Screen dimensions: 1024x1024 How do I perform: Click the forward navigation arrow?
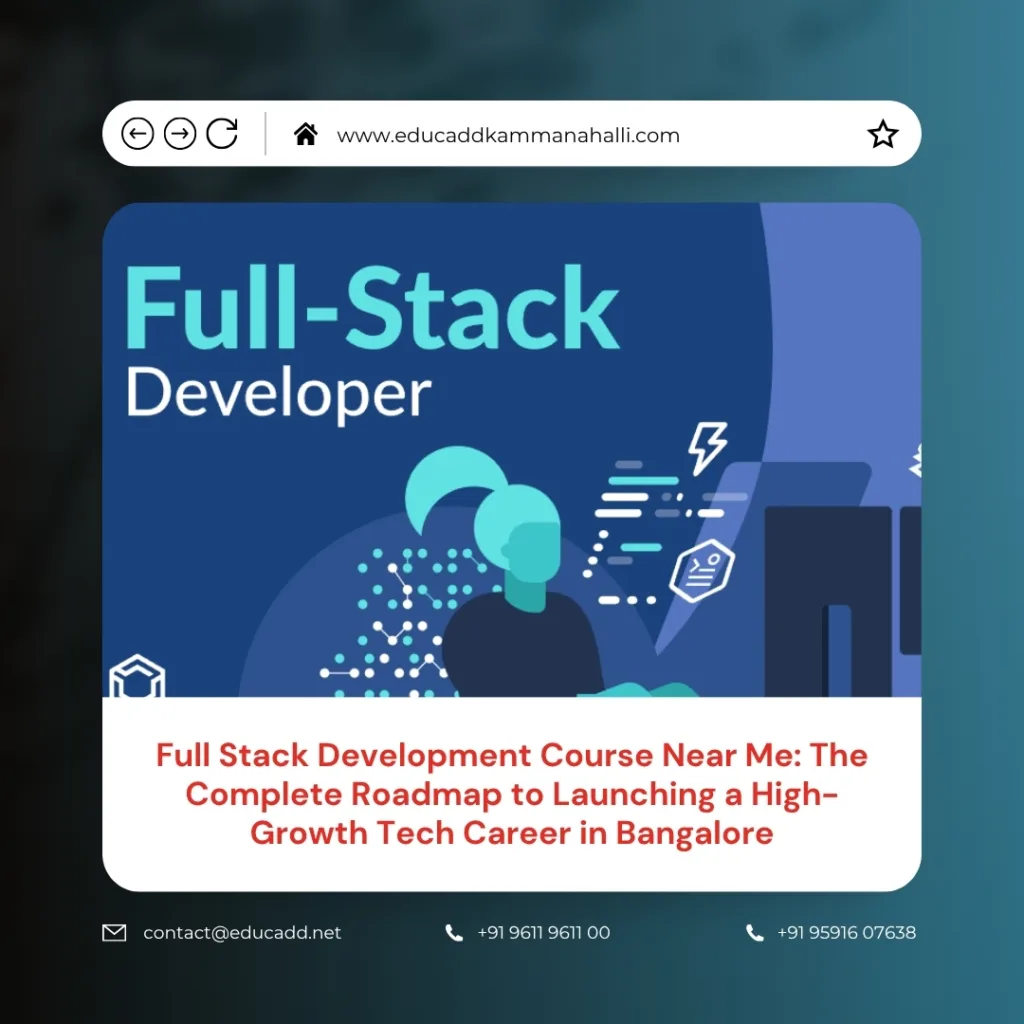179,133
